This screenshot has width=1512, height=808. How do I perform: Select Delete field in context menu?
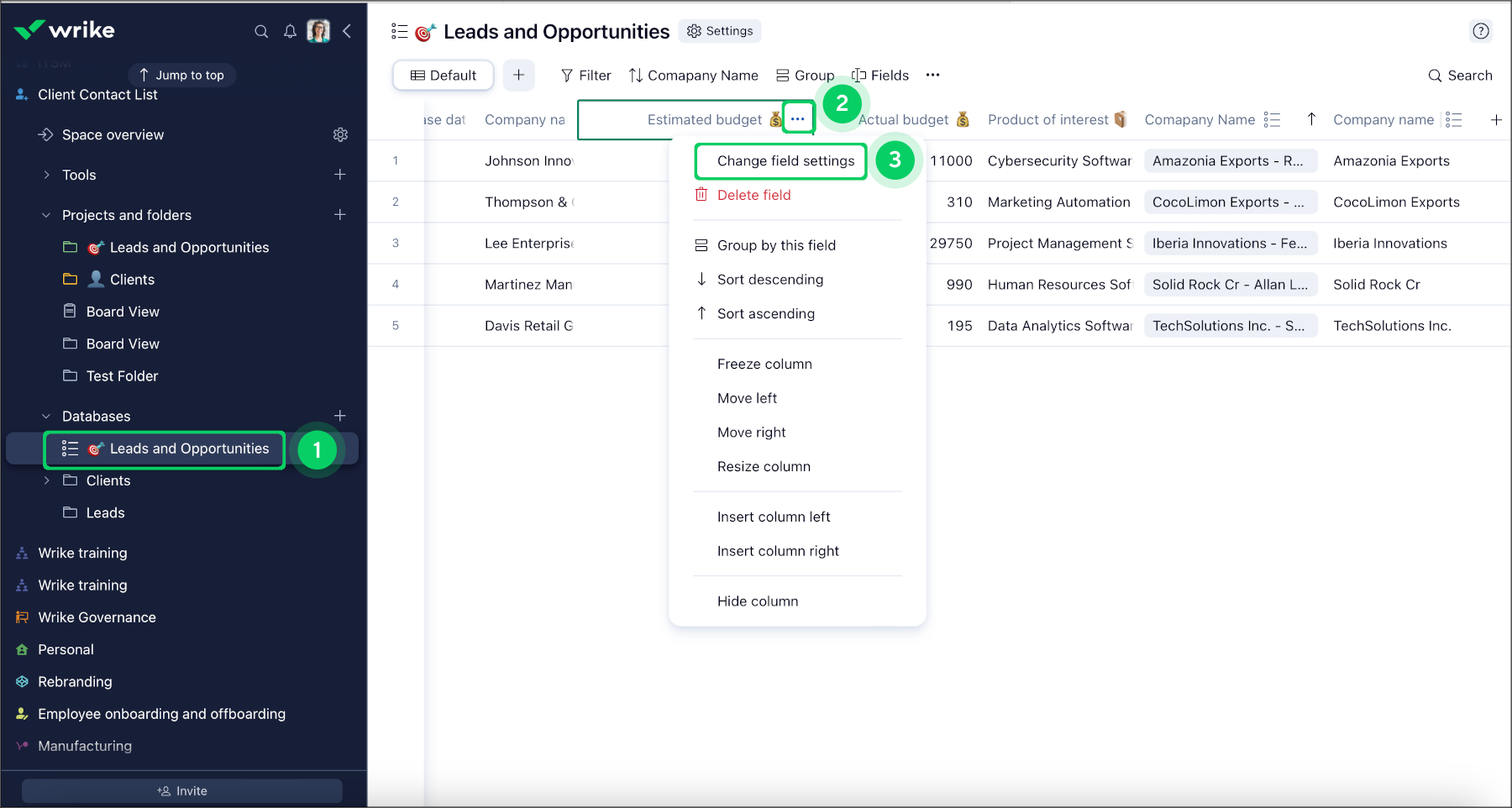point(753,195)
